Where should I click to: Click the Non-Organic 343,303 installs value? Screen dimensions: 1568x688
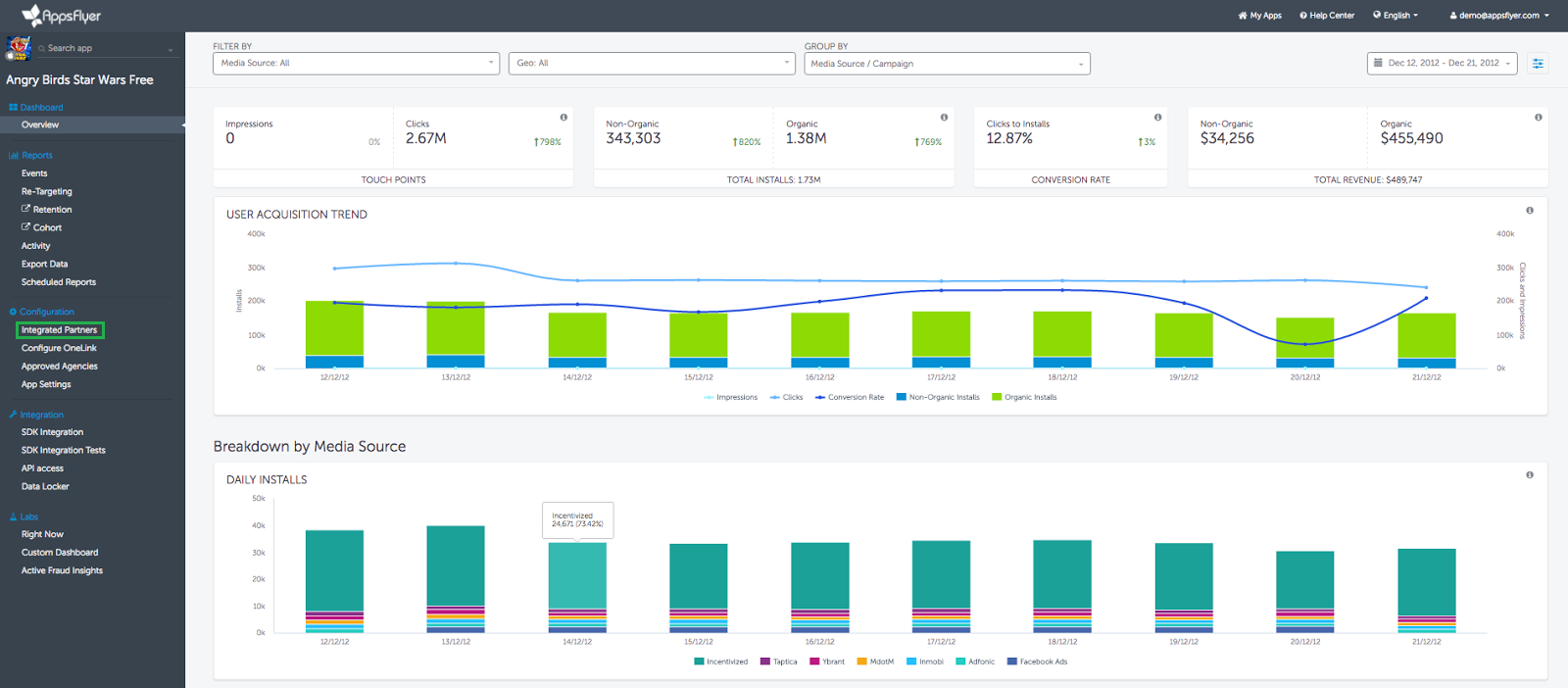(633, 138)
